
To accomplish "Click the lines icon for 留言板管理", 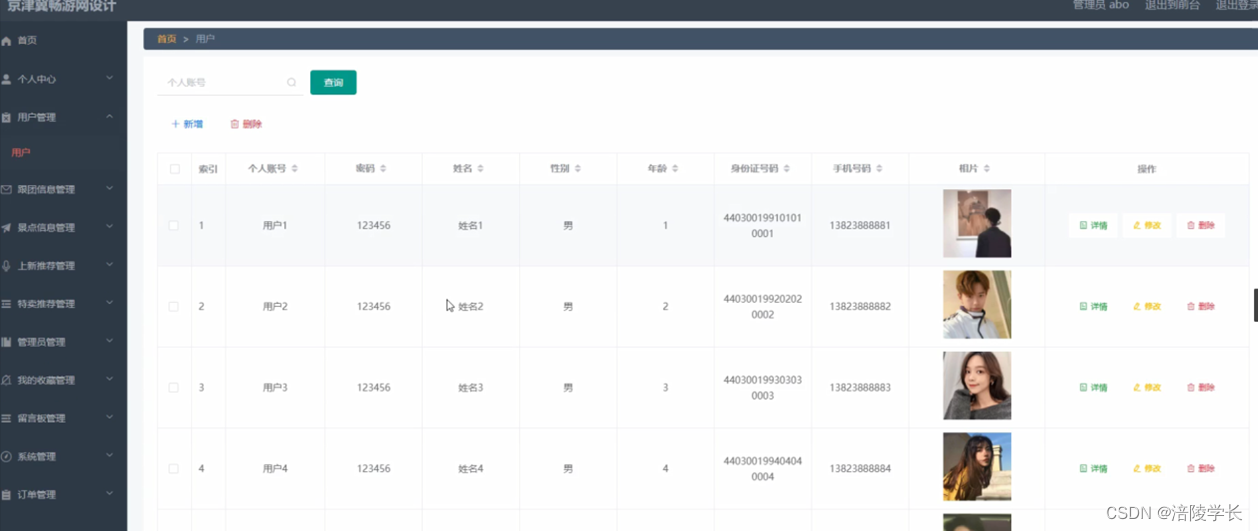I will 7,418.
